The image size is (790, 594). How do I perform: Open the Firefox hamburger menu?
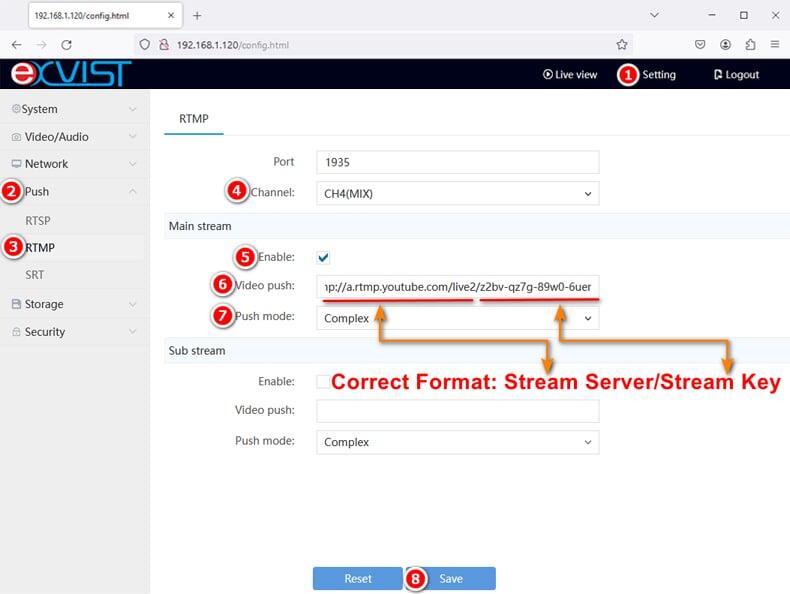[775, 44]
